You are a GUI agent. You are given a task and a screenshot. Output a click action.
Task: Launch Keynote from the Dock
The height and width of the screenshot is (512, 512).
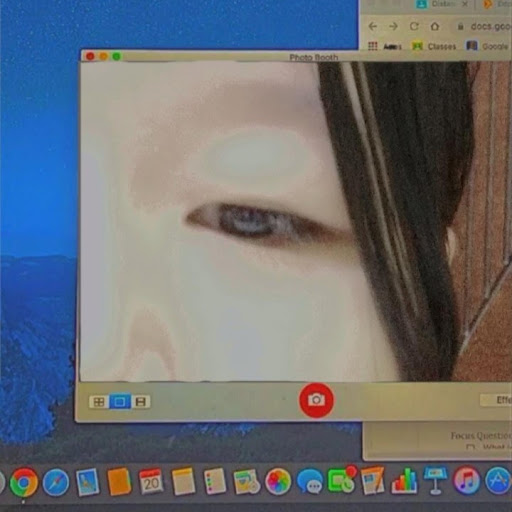435,480
